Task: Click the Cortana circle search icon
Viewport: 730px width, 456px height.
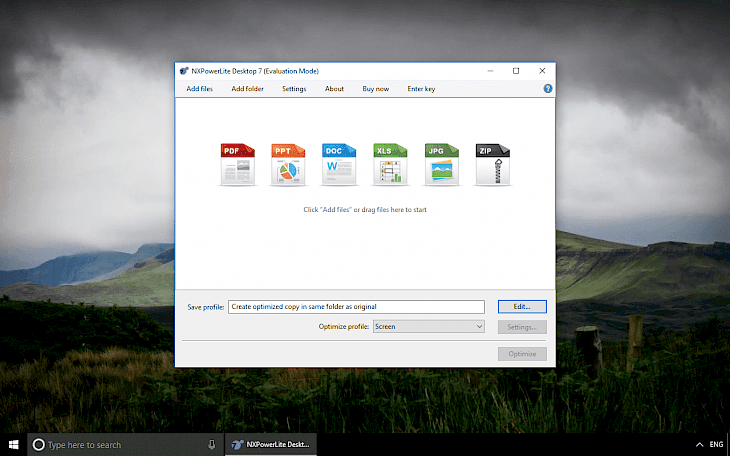Action: point(39,445)
